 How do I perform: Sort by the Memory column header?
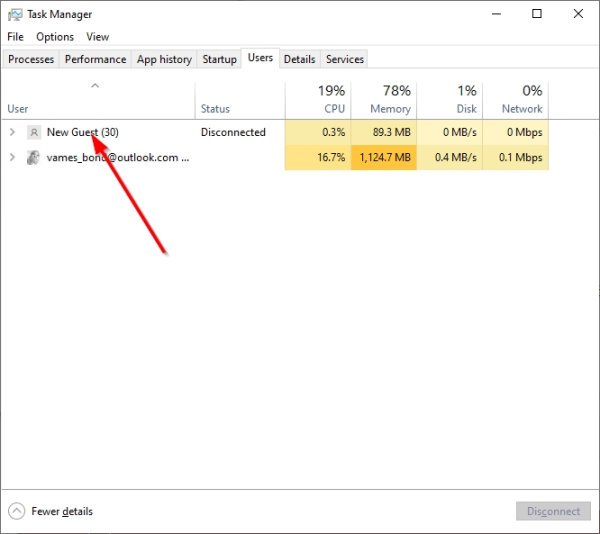coord(384,100)
